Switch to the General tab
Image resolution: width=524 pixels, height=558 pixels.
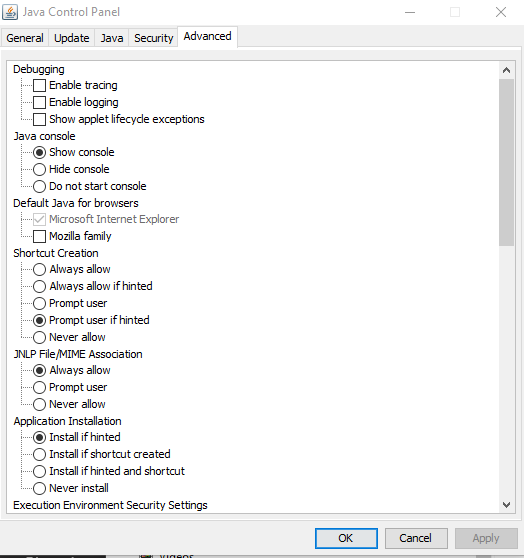25,38
